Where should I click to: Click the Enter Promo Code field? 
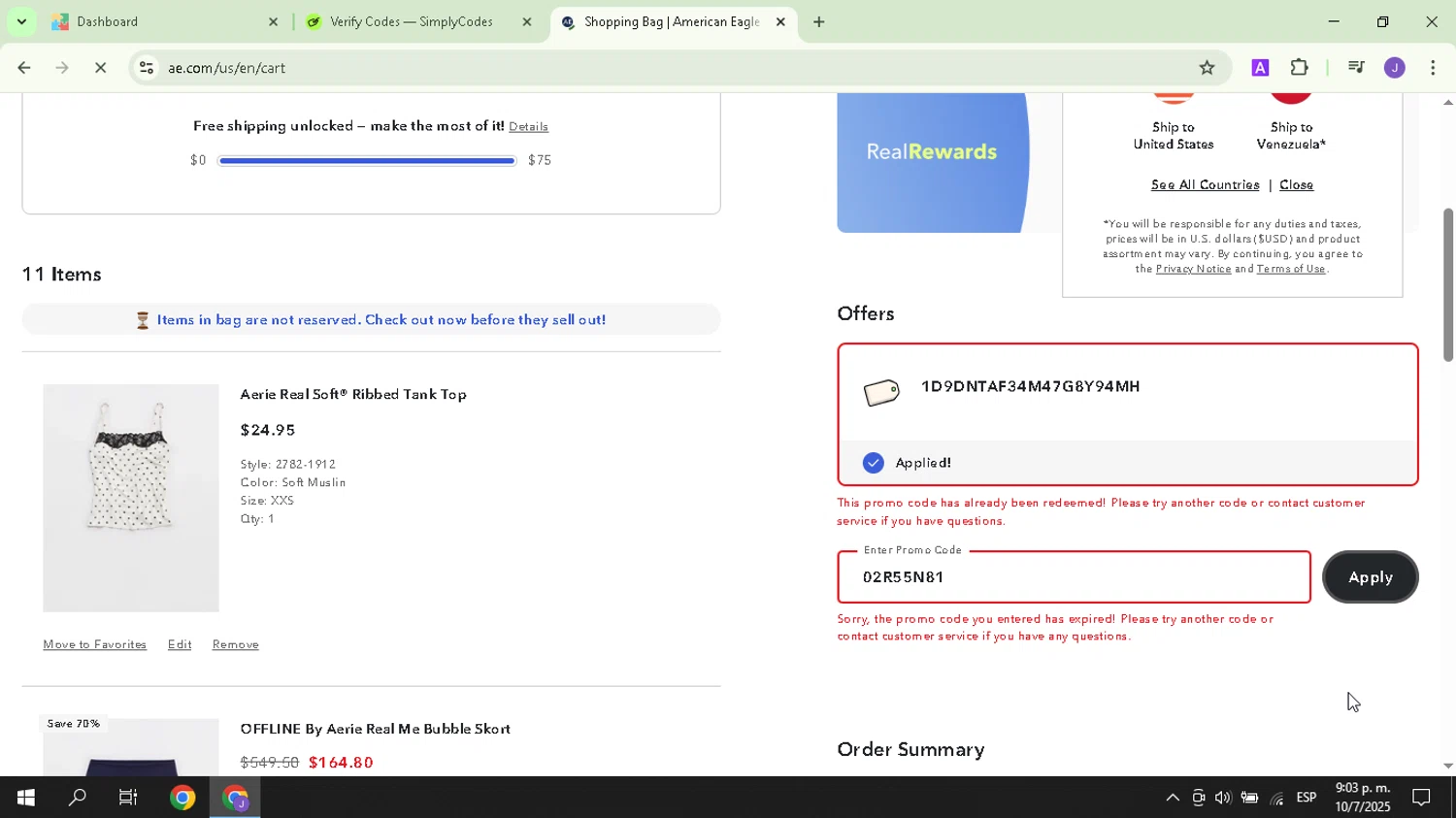pyautogui.click(x=1074, y=577)
